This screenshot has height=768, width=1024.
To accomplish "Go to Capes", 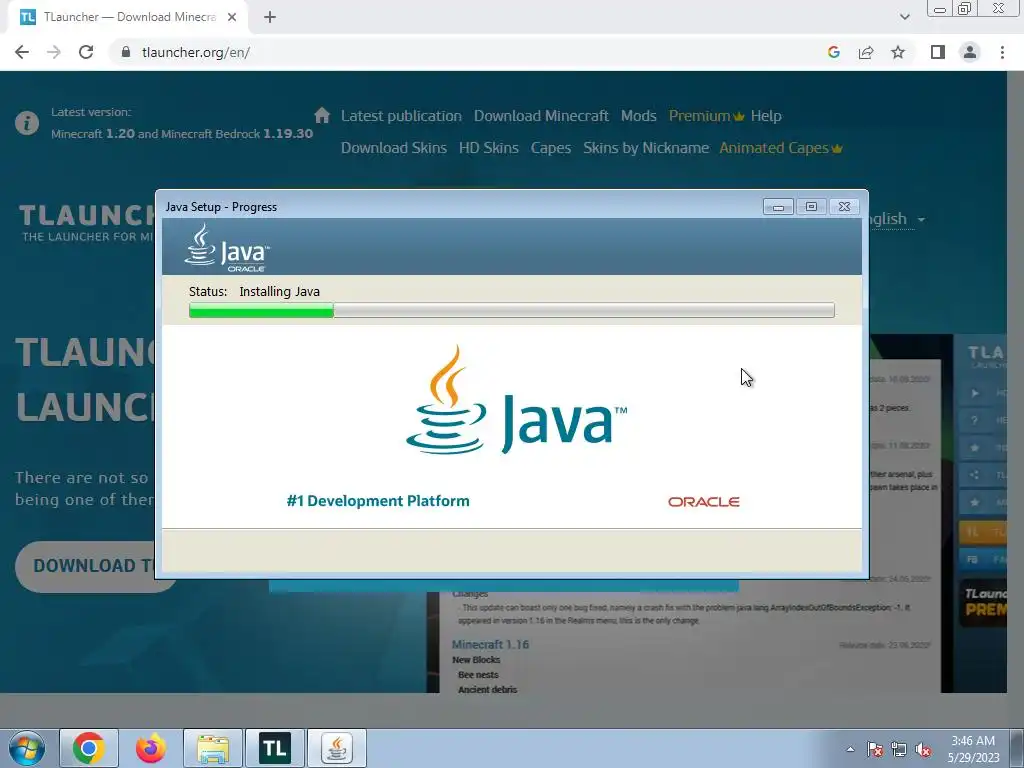I will [551, 148].
